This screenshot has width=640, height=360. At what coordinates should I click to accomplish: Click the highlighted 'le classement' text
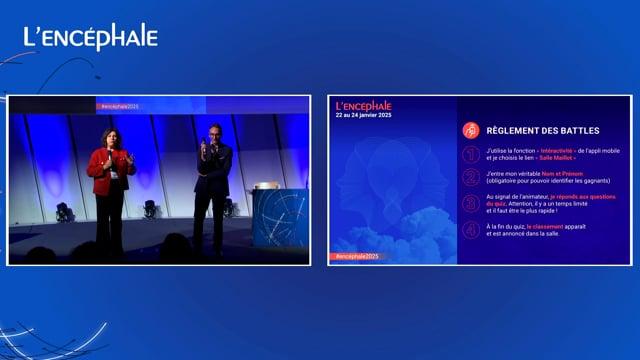coord(545,227)
